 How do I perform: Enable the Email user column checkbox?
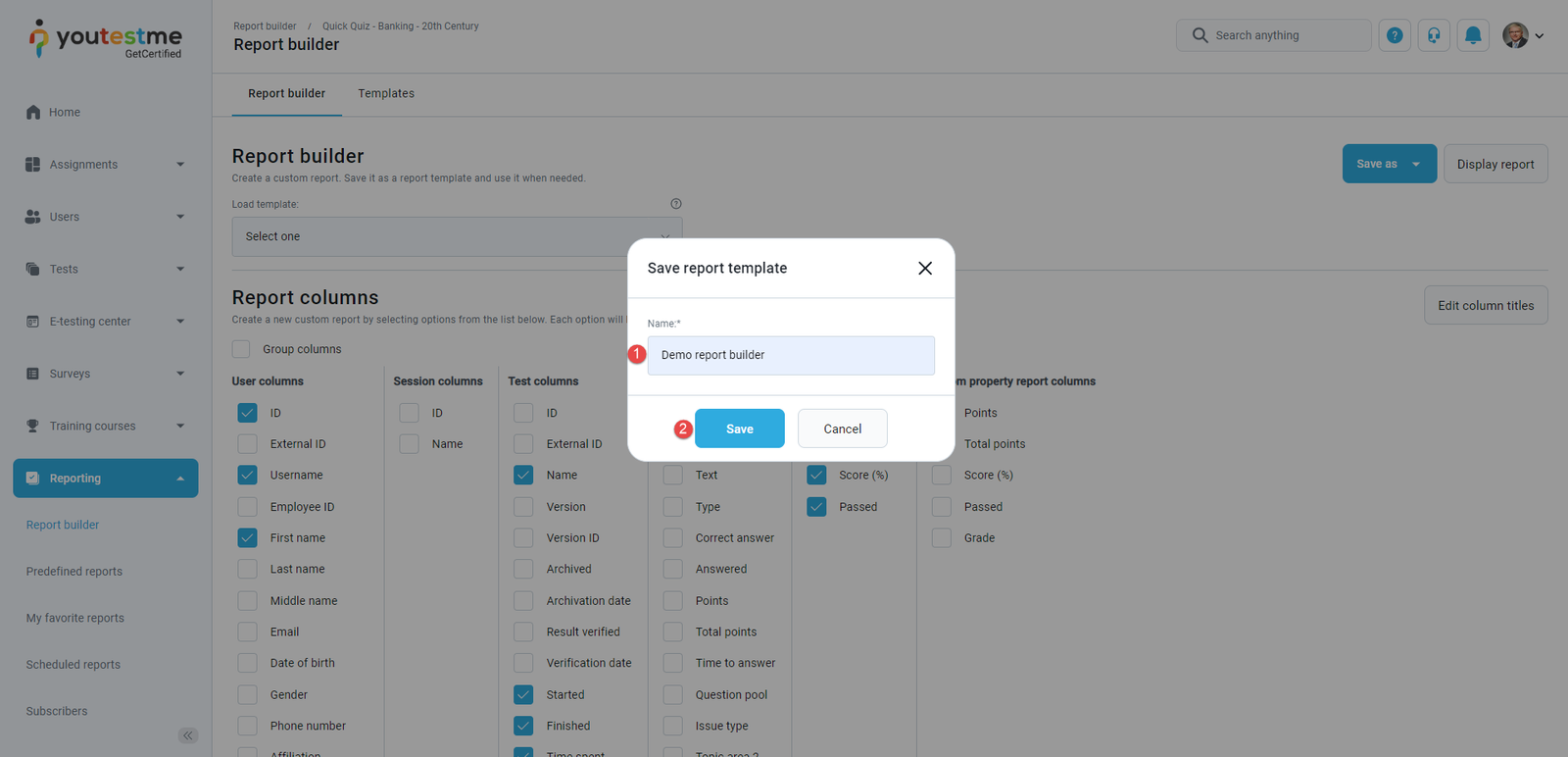point(247,632)
